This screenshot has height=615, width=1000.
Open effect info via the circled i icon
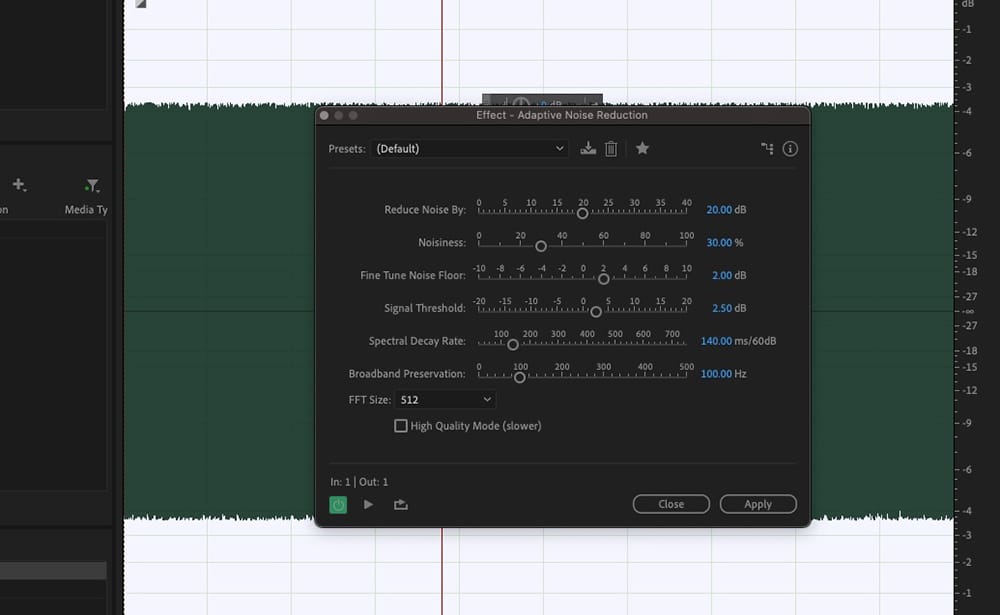(790, 149)
